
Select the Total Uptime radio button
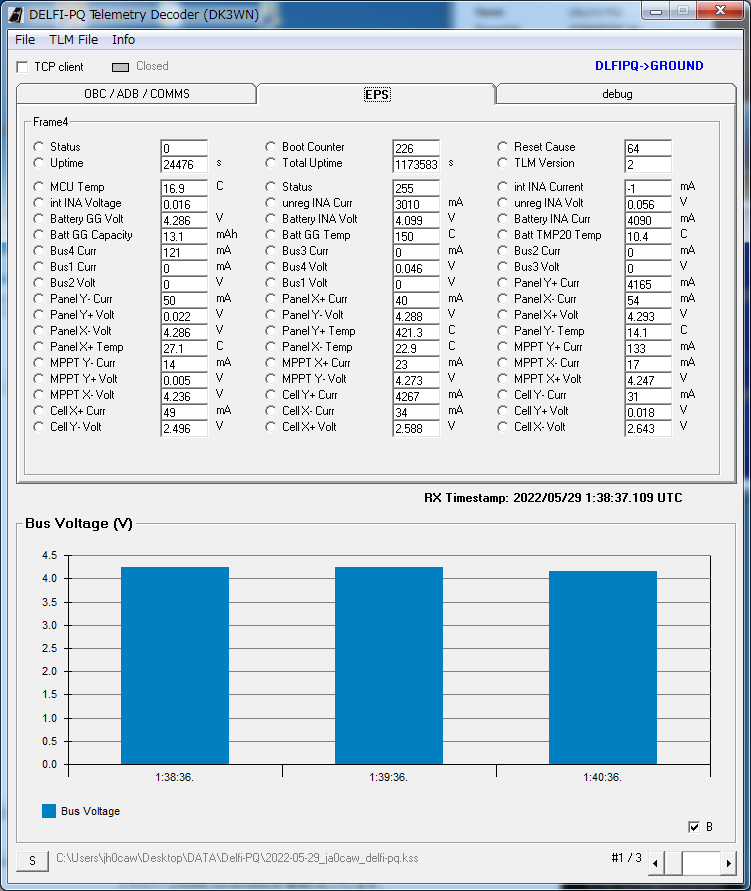click(x=270, y=163)
